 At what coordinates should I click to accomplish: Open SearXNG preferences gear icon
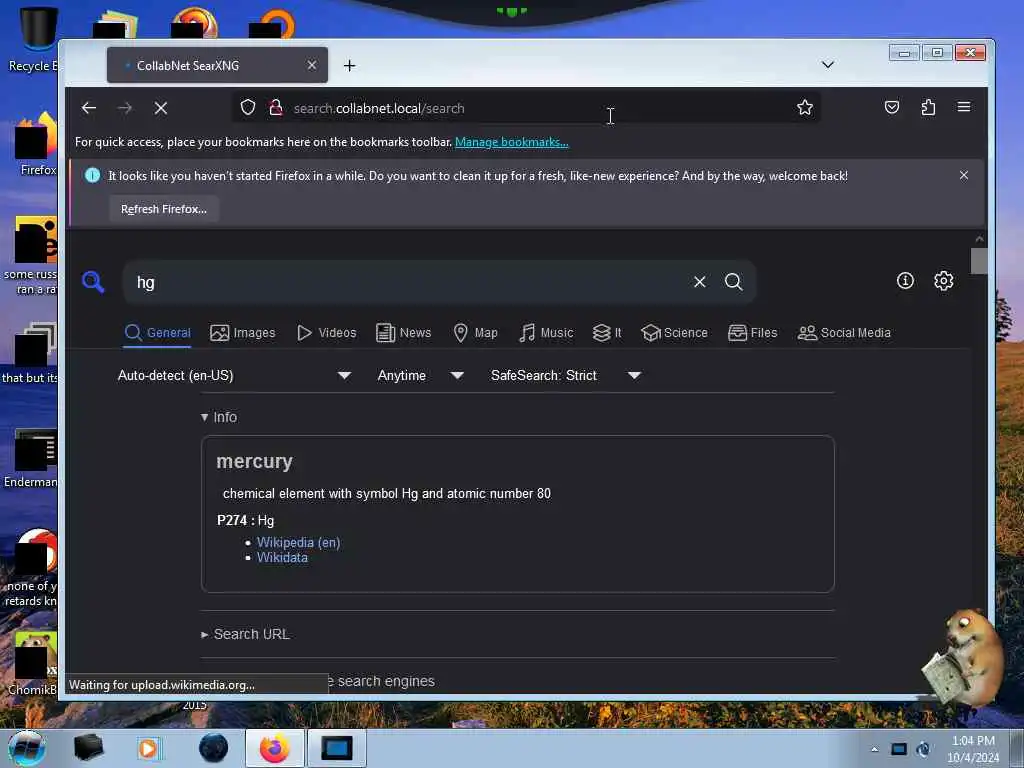point(943,281)
